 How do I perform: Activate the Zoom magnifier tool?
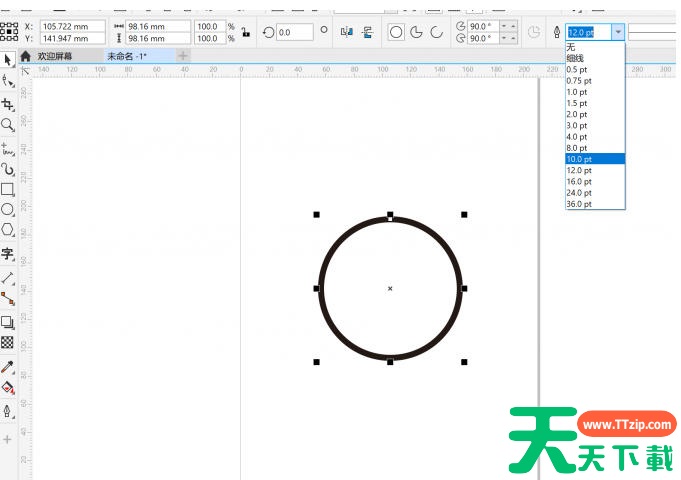click(8, 125)
